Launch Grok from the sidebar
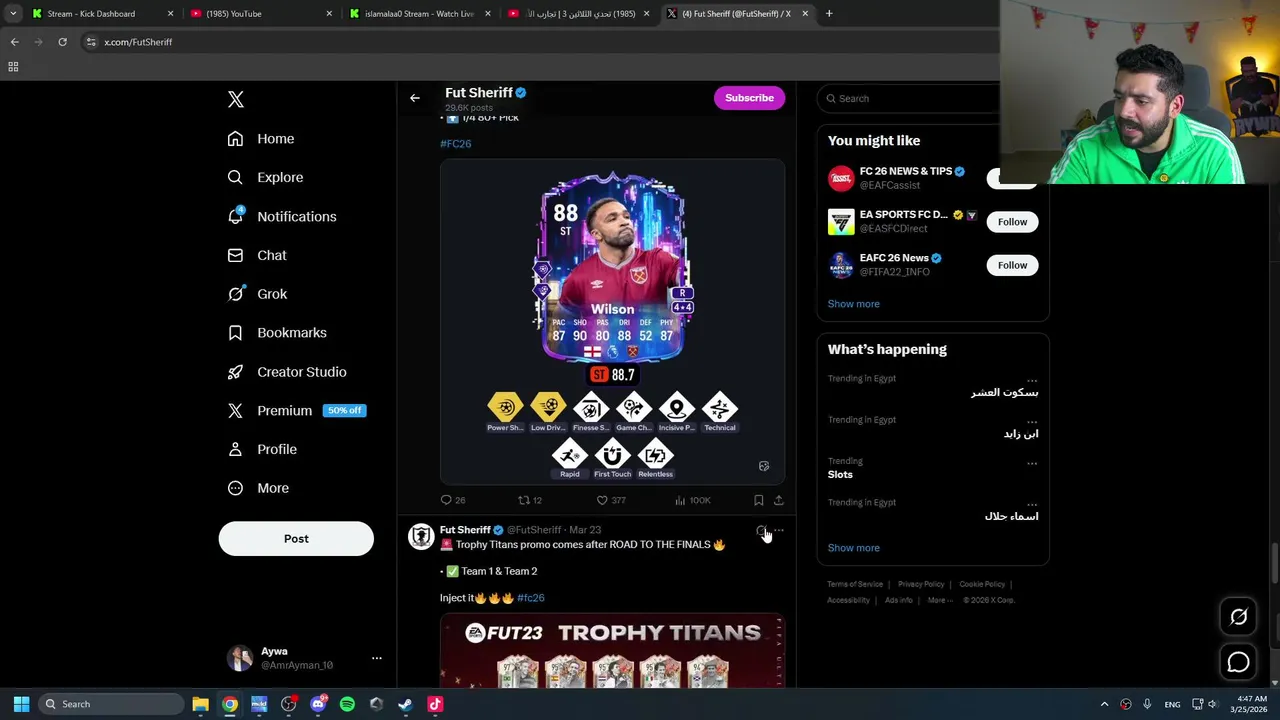The image size is (1280, 720). click(x=257, y=294)
